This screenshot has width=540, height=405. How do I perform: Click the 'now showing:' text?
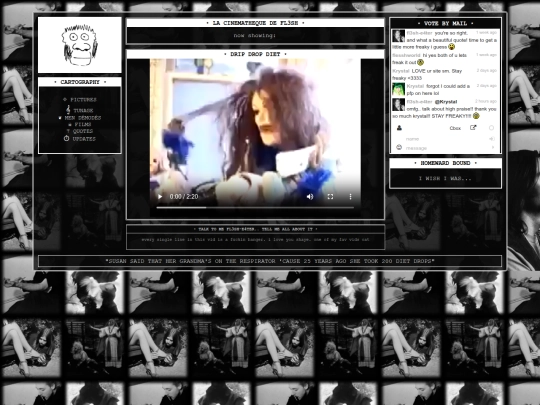tap(255, 35)
